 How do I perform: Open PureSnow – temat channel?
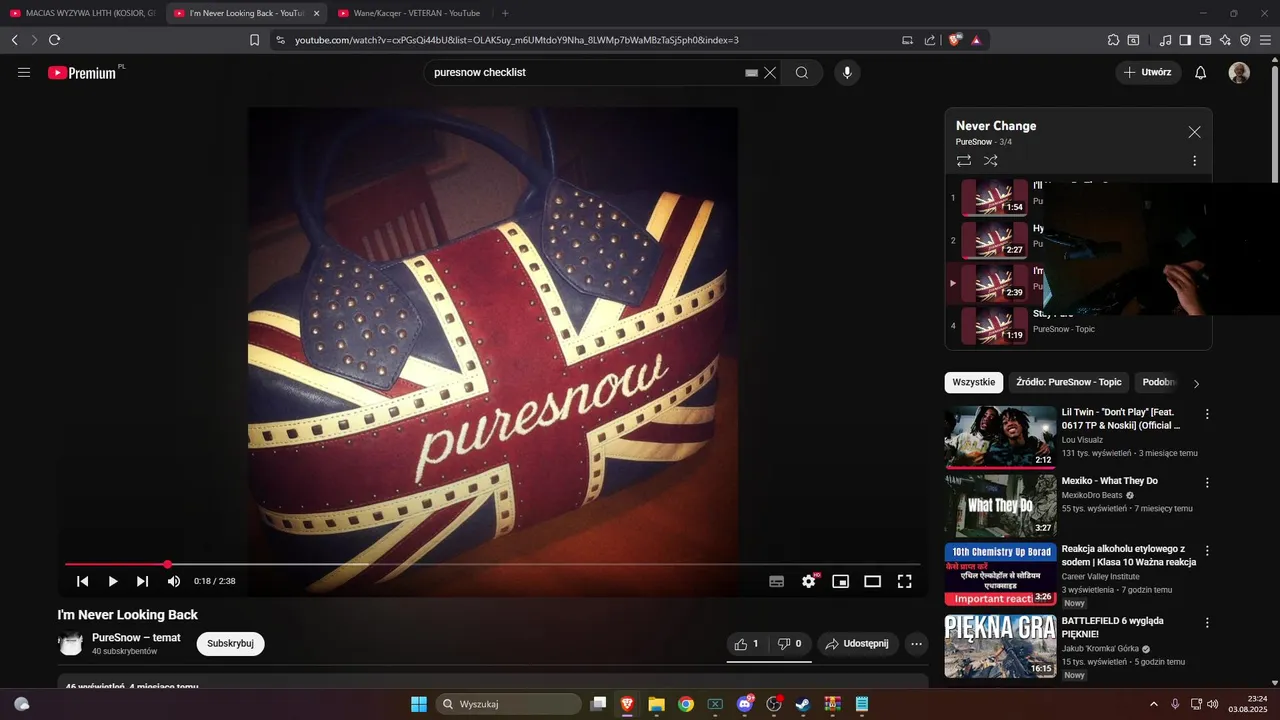coord(136,637)
